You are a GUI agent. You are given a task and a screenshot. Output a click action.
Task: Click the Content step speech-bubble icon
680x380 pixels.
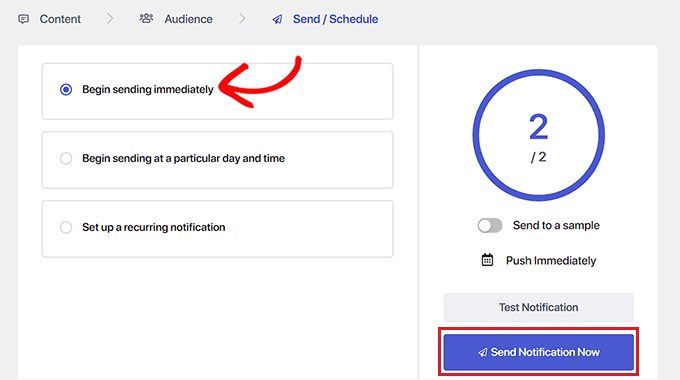23,19
